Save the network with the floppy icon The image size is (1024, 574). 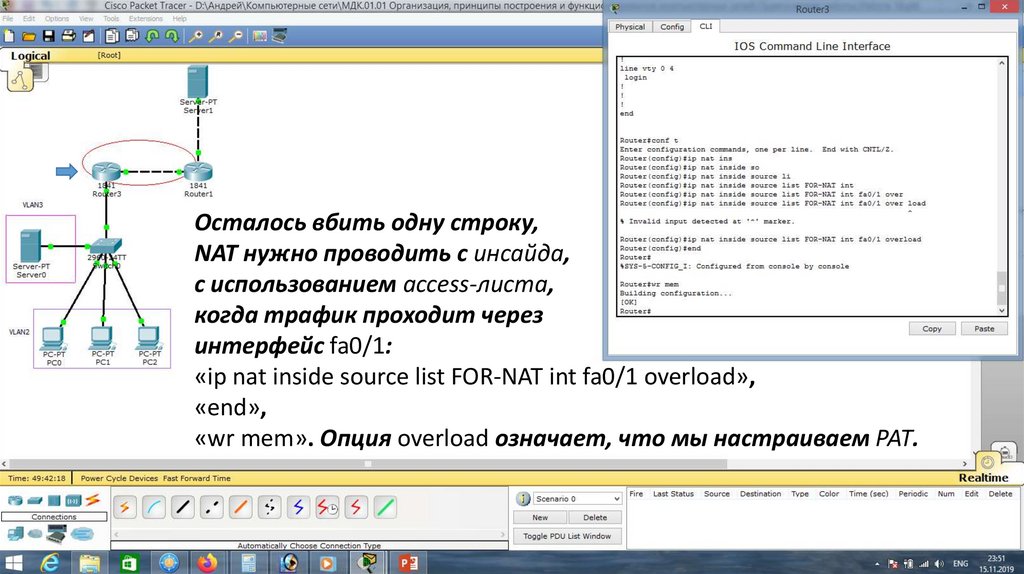(x=48, y=36)
